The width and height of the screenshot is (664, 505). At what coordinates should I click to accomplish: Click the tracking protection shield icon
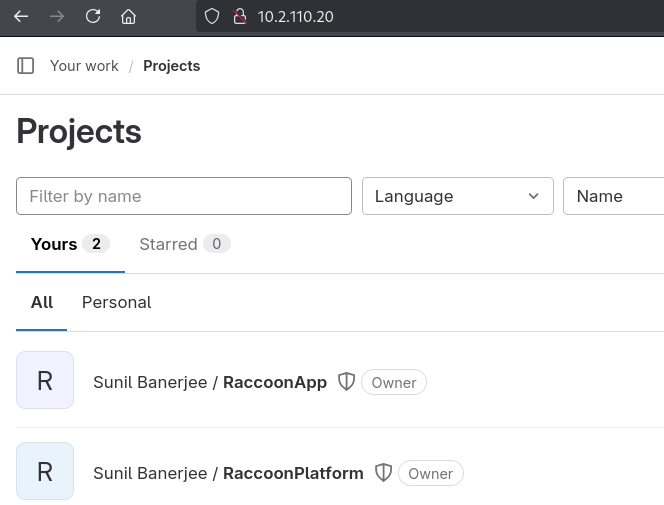click(x=211, y=16)
